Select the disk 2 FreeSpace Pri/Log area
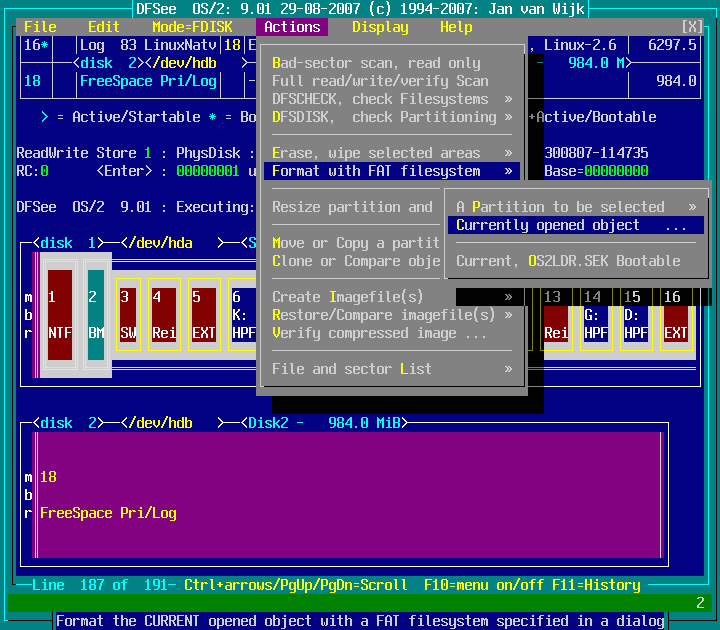 point(350,495)
